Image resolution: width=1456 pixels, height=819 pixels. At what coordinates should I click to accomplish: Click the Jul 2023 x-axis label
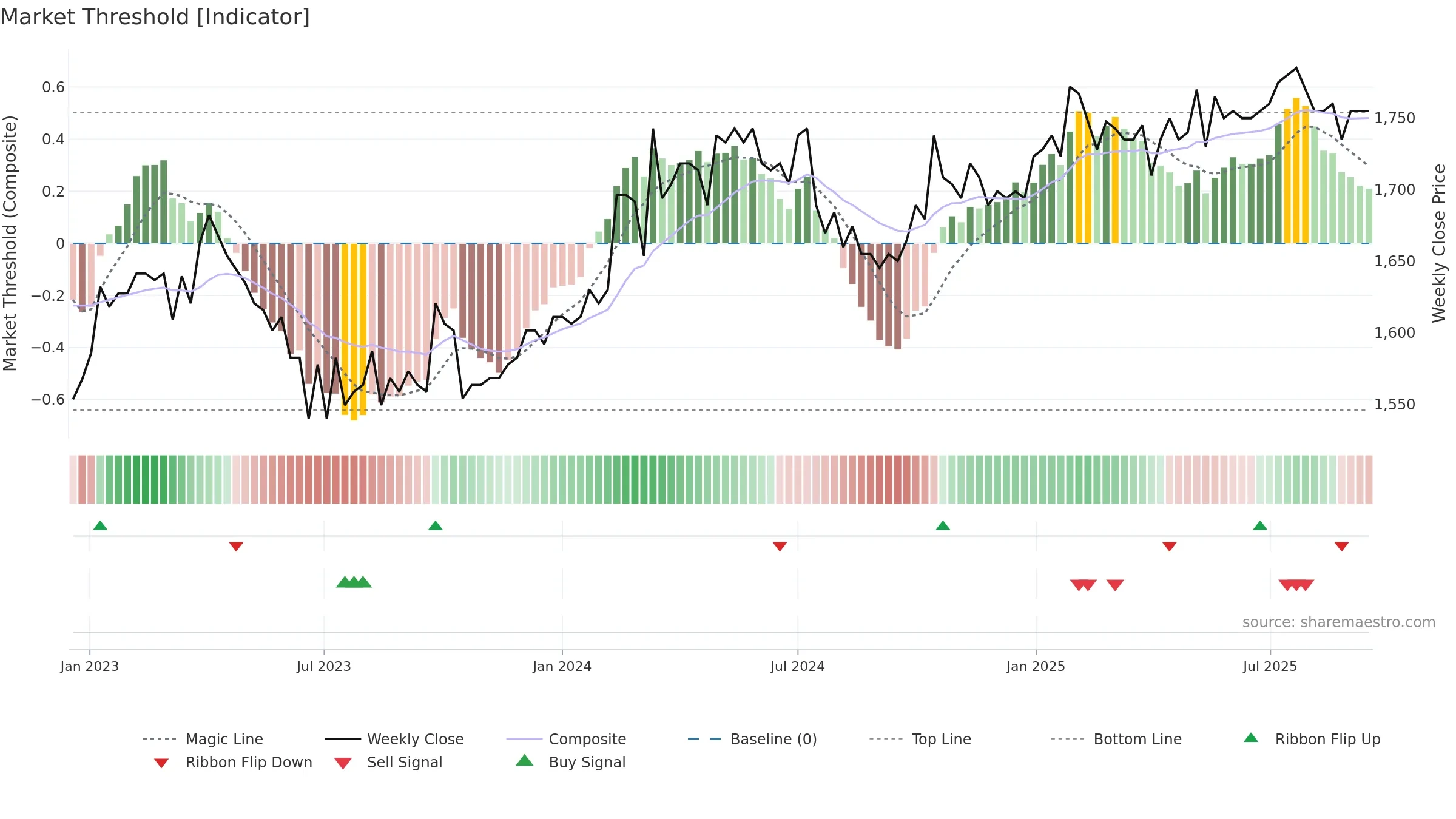click(324, 666)
